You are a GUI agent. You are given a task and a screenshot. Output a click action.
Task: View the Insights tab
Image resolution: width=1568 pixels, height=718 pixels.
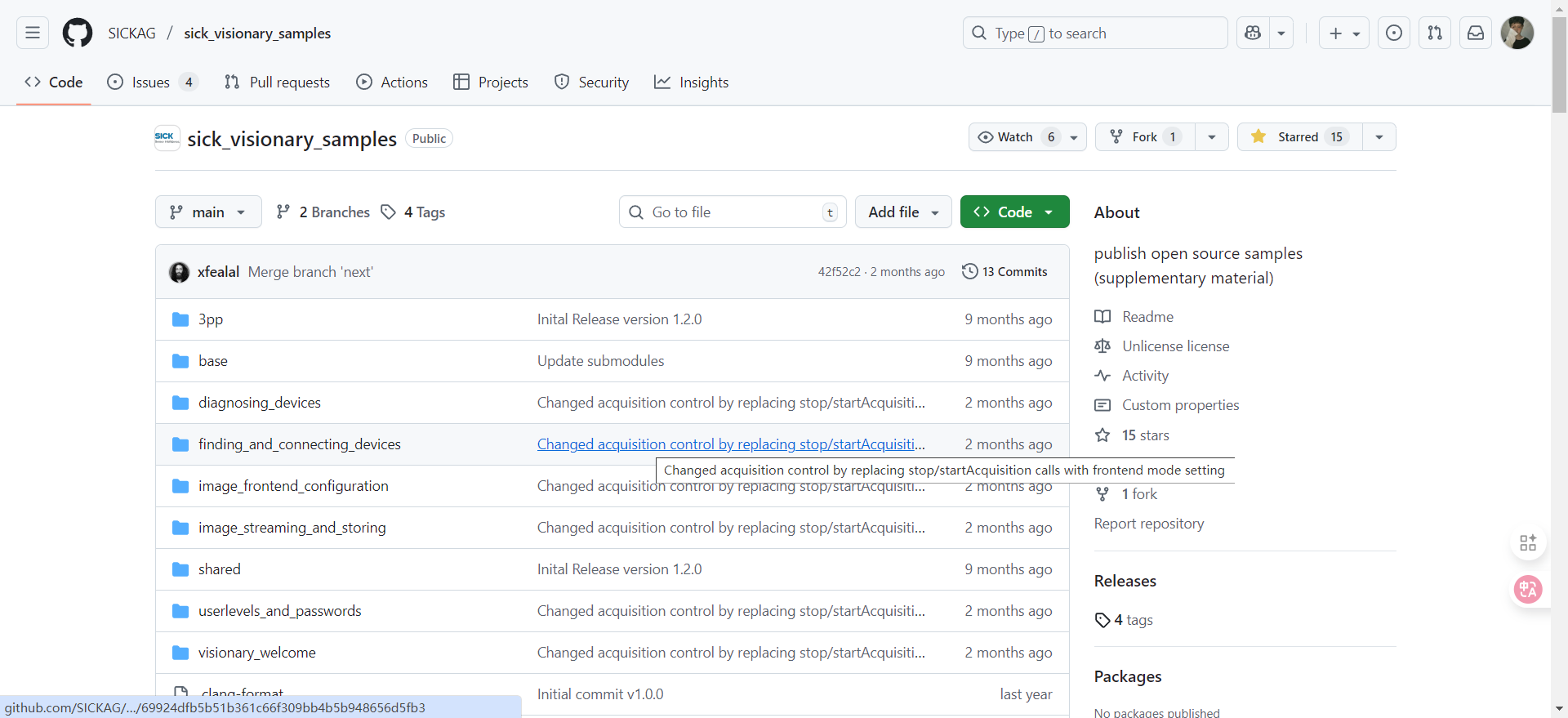[691, 82]
